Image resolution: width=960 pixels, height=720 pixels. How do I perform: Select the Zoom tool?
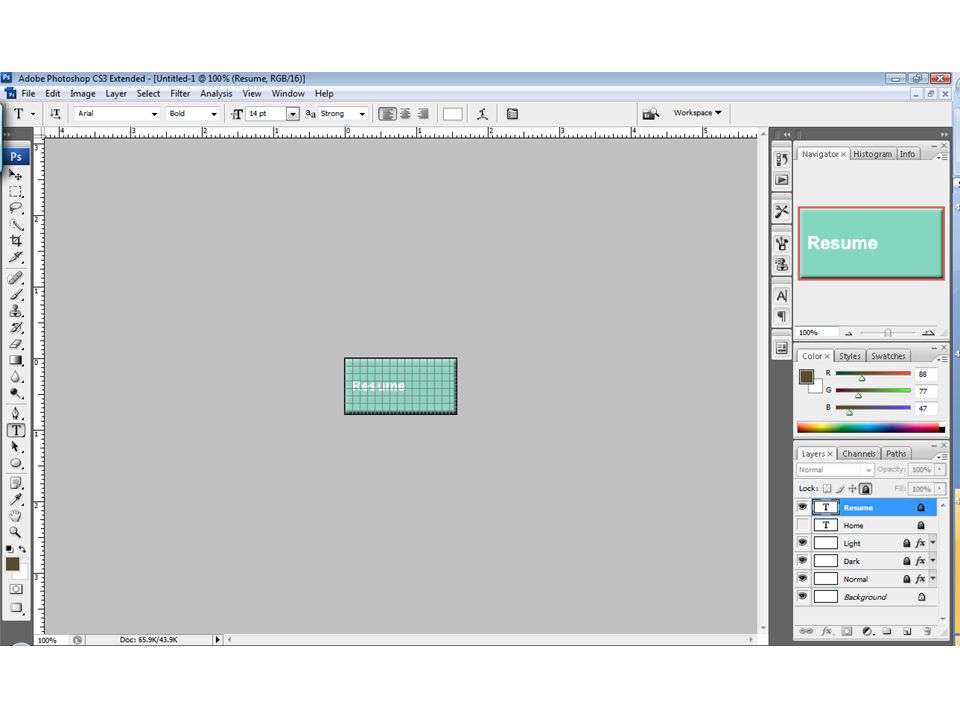tap(15, 532)
